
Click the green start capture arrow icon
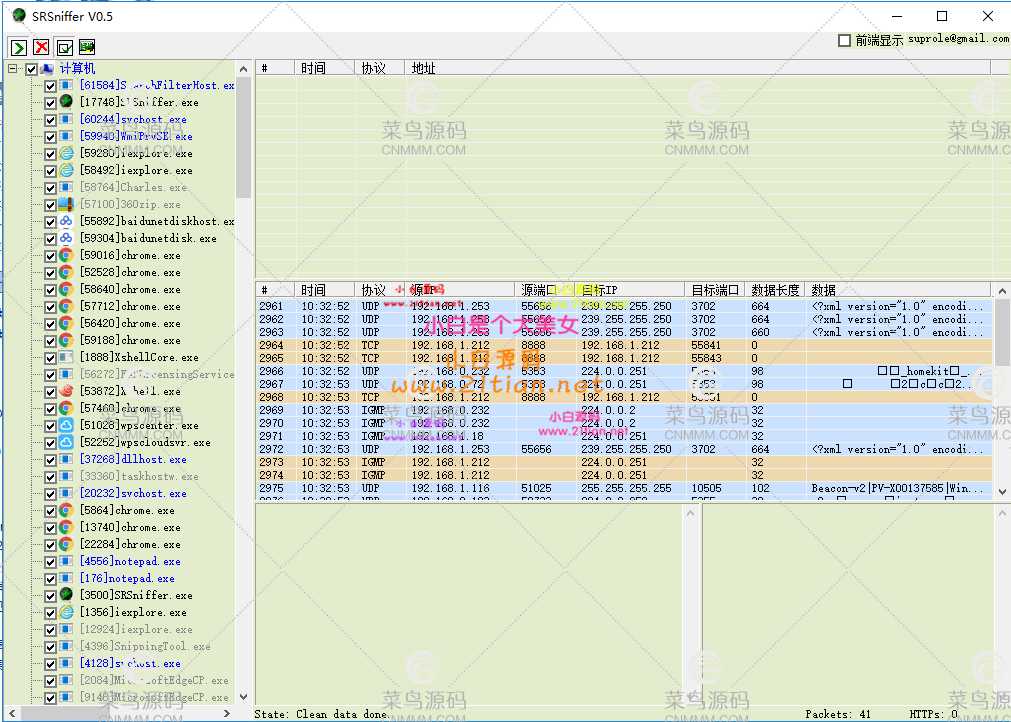tap(18, 47)
